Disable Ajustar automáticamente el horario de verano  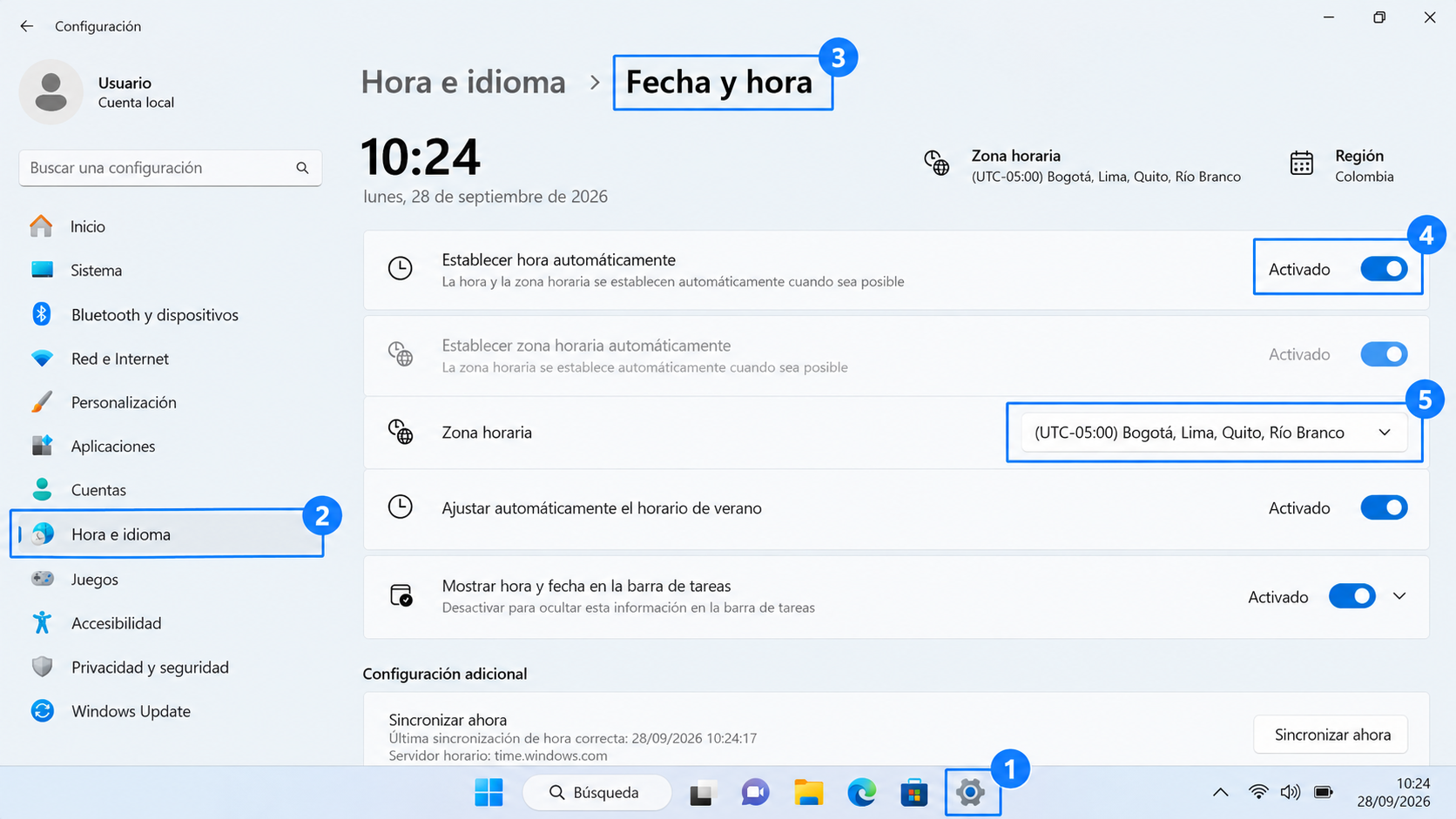(1385, 507)
